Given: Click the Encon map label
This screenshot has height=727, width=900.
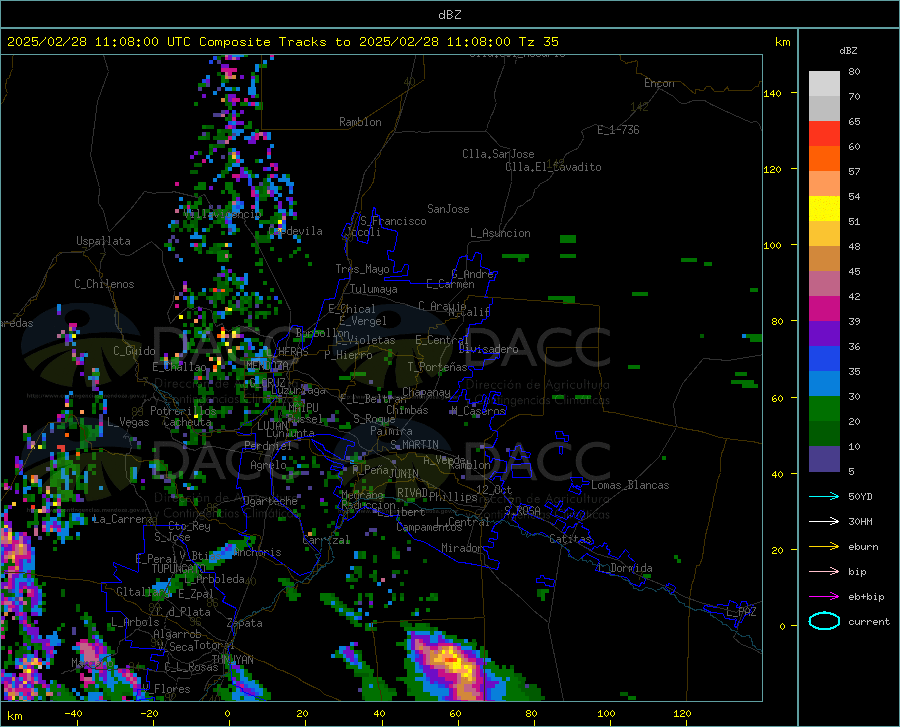Looking at the screenshot, I should [659, 83].
